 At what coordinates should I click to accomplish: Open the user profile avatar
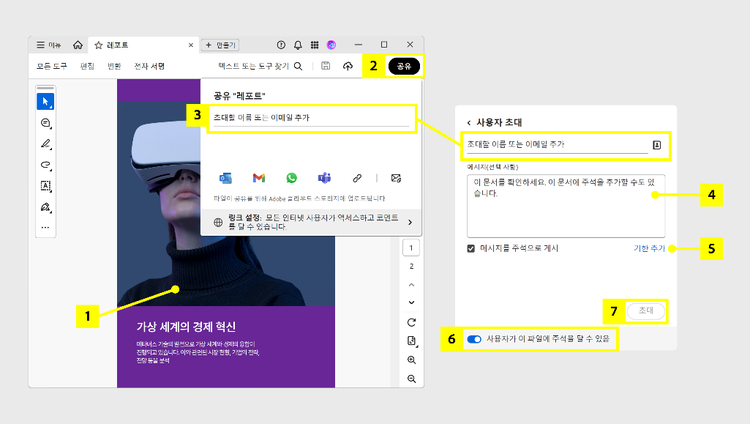click(x=331, y=45)
